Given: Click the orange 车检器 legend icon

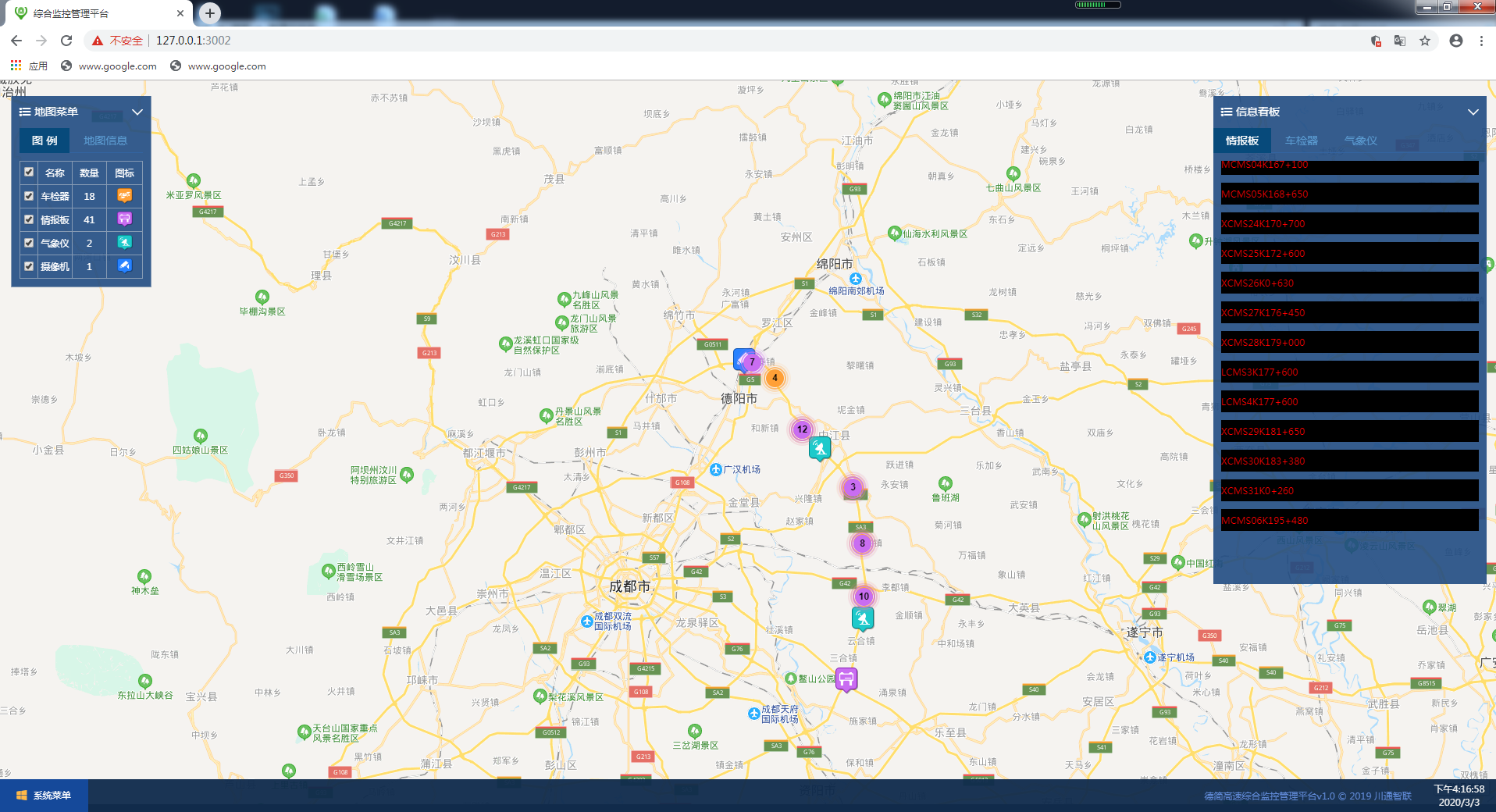Looking at the screenshot, I should [124, 195].
